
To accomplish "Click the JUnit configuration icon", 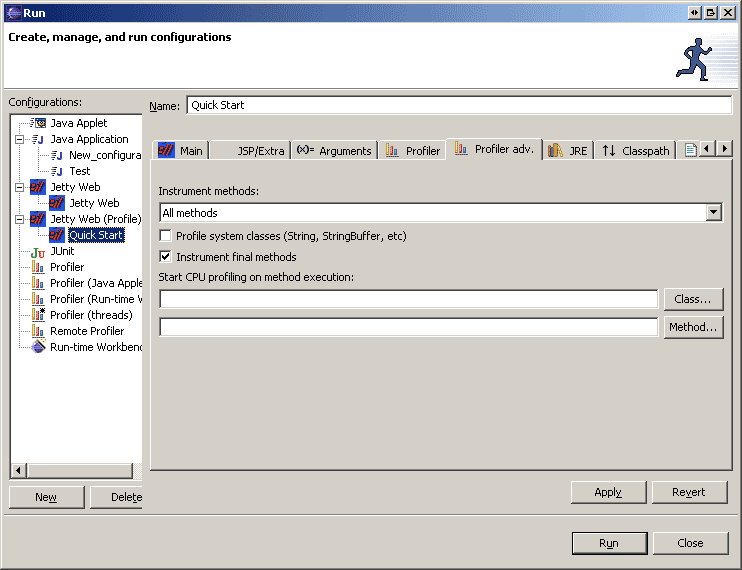I will click(38, 251).
